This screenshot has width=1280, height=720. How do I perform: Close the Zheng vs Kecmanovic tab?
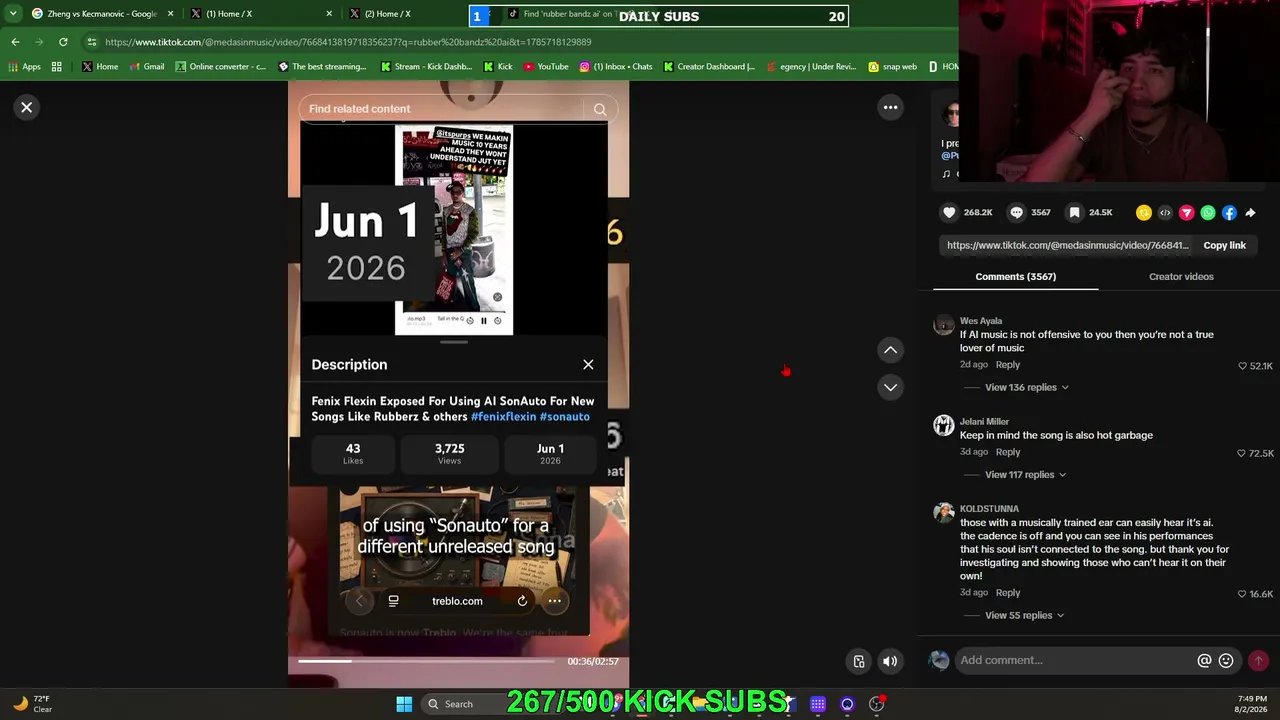170,14
